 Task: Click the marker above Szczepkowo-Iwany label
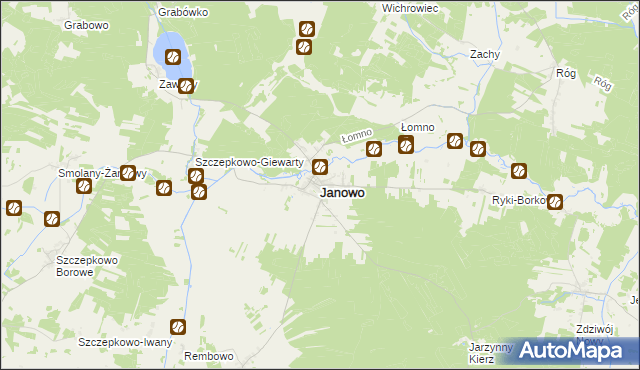tap(178, 327)
